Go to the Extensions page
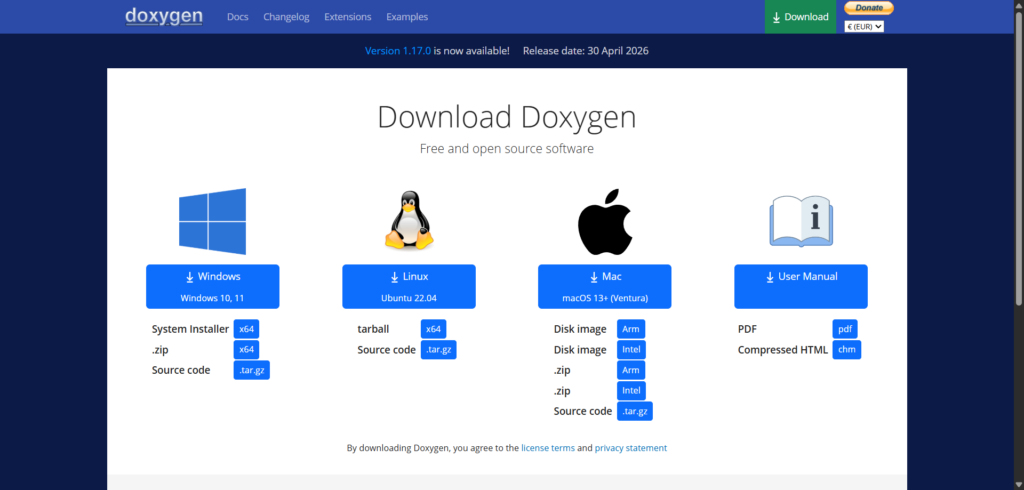The width and height of the screenshot is (1024, 490). pyautogui.click(x=347, y=17)
